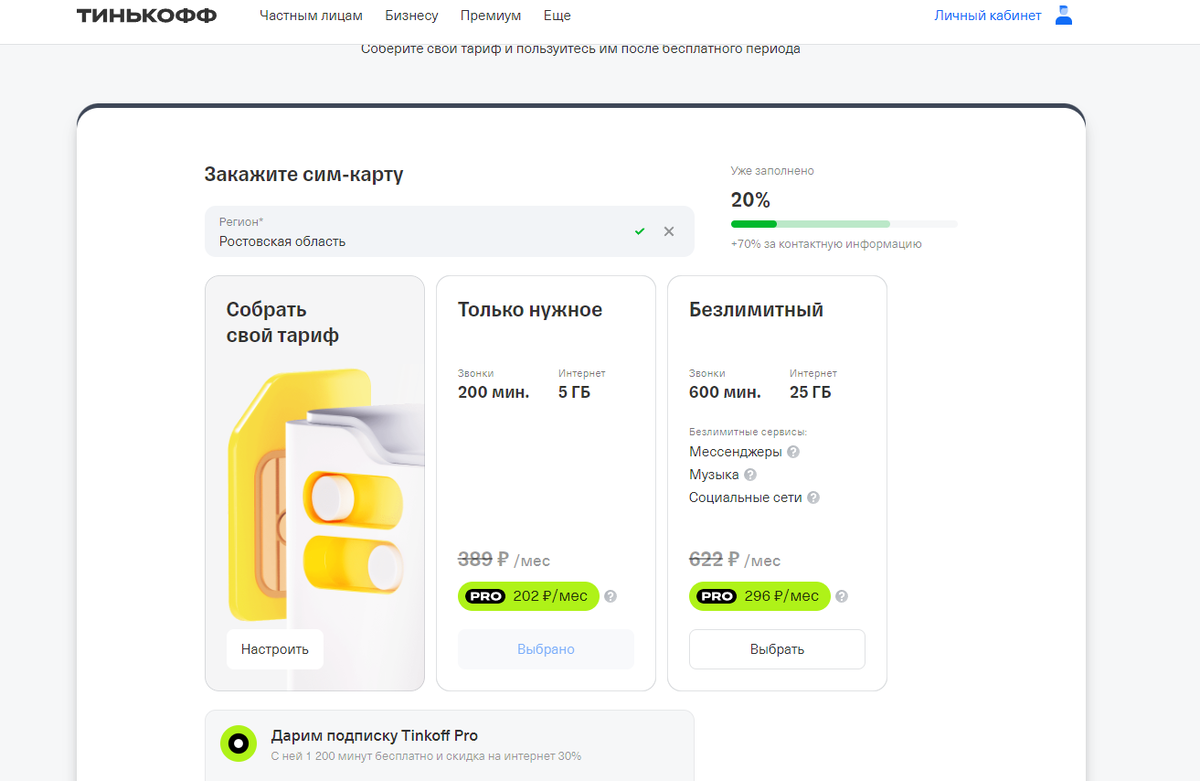Image resolution: width=1200 pixels, height=781 pixels.
Task: Expand the Еще menu
Action: click(557, 16)
